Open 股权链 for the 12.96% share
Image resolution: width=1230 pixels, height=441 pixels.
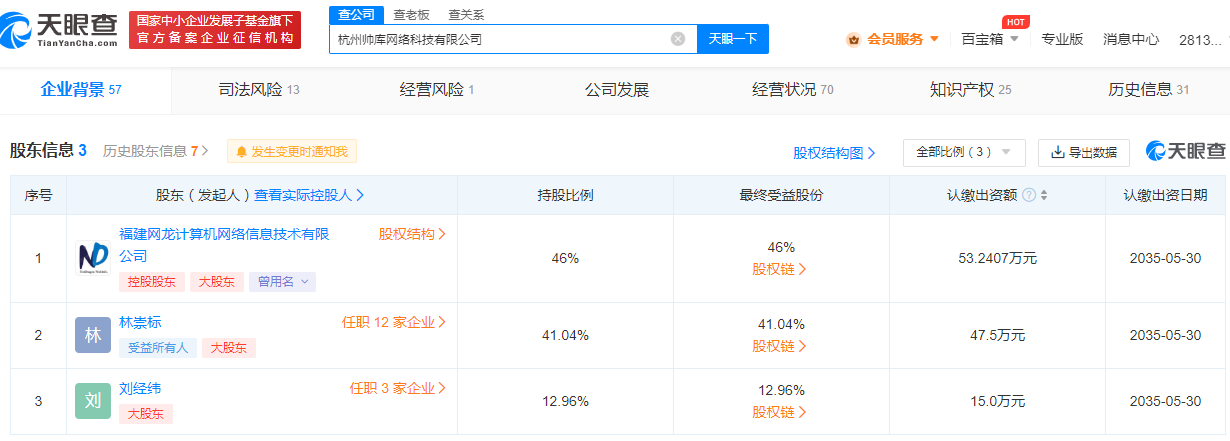pyautogui.click(x=780, y=412)
